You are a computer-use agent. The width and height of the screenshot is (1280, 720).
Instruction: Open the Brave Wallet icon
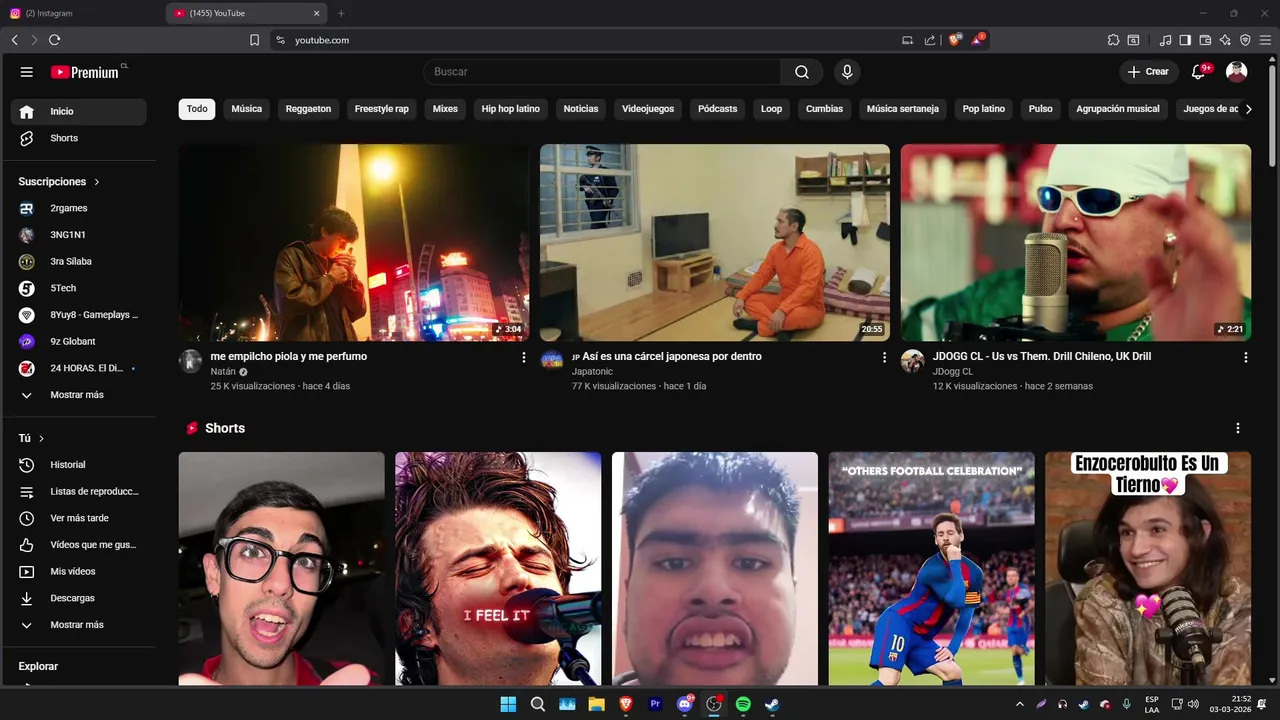[x=1205, y=40]
